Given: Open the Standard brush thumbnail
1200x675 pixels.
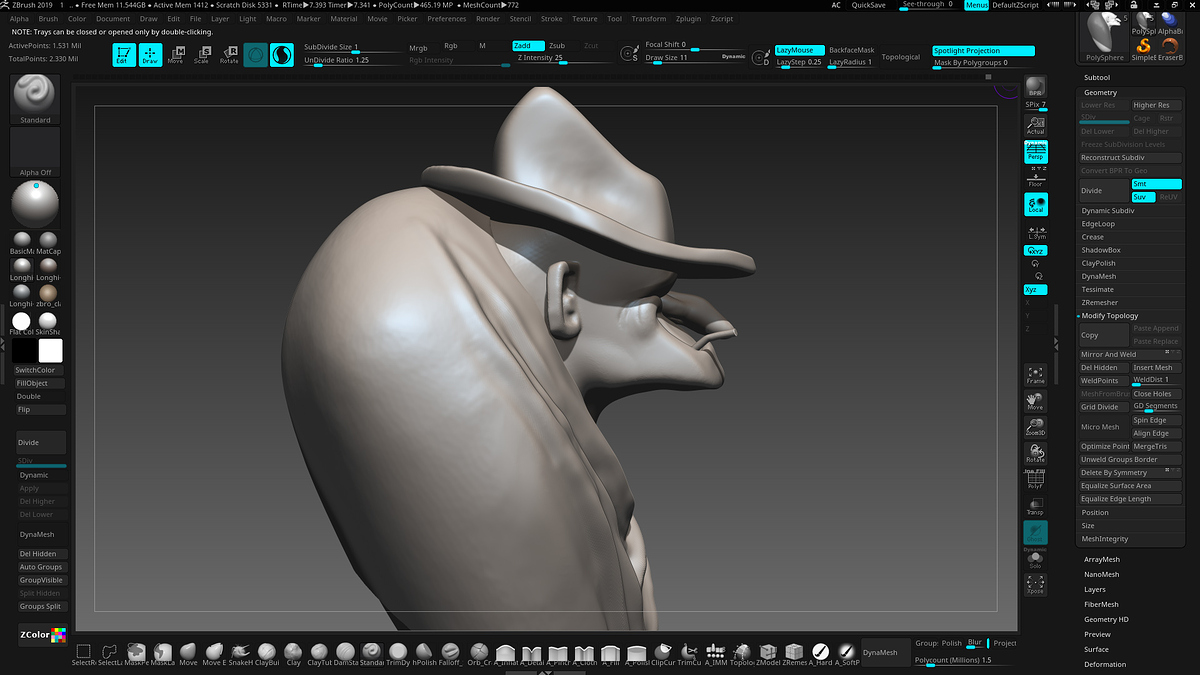Looking at the screenshot, I should click(x=35, y=99).
